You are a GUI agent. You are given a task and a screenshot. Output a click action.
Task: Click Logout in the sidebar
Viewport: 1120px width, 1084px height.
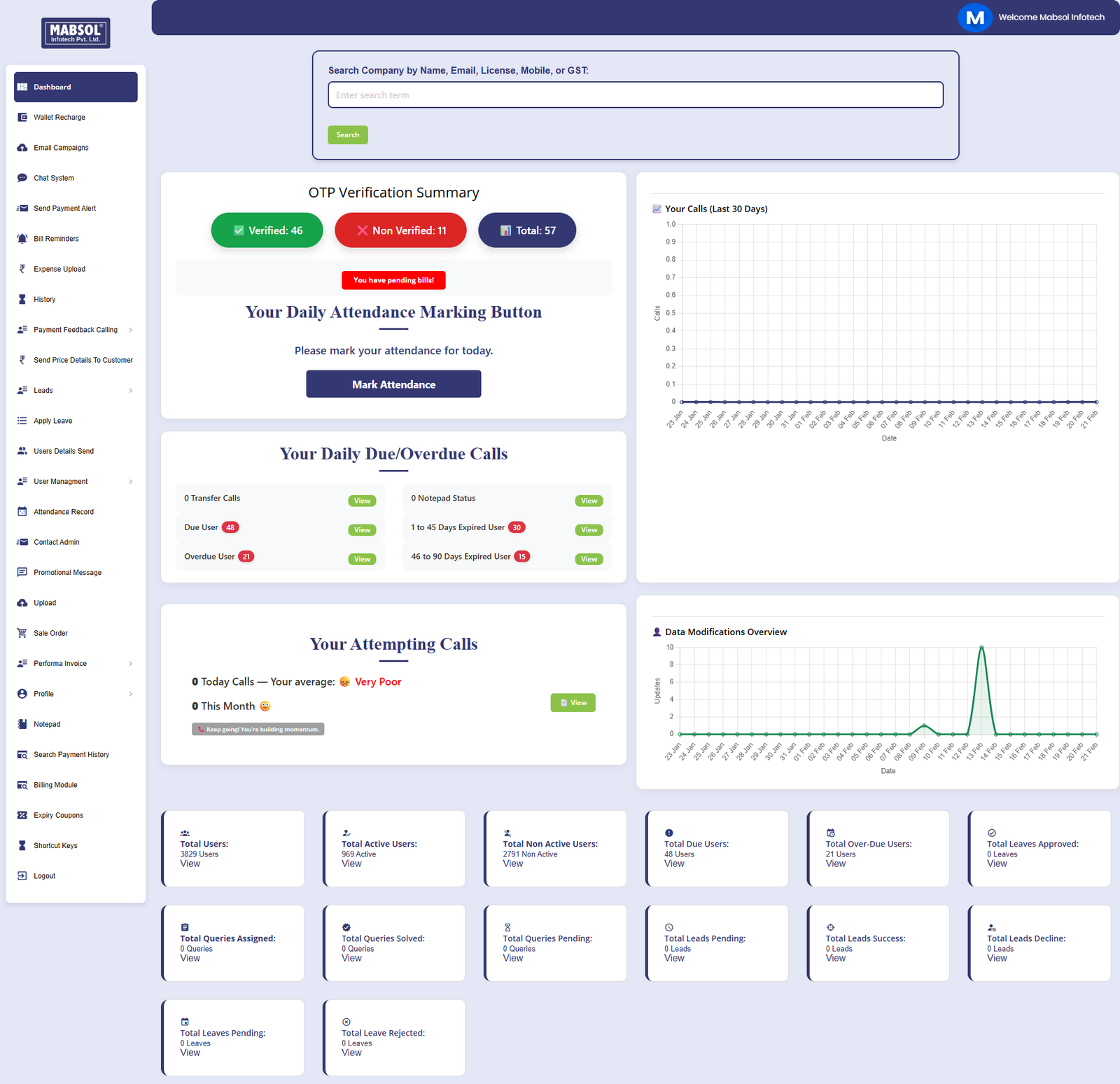(x=44, y=875)
